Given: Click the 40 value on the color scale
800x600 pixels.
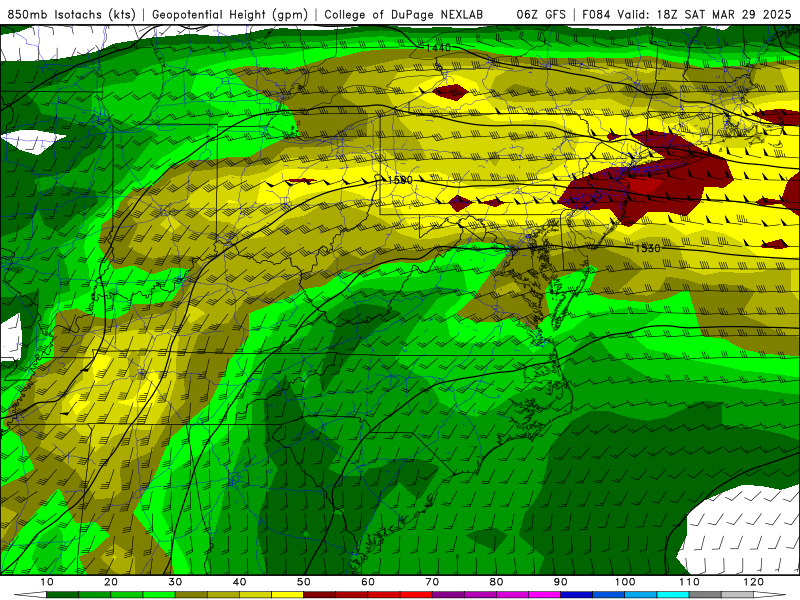Looking at the screenshot, I should [239, 582].
